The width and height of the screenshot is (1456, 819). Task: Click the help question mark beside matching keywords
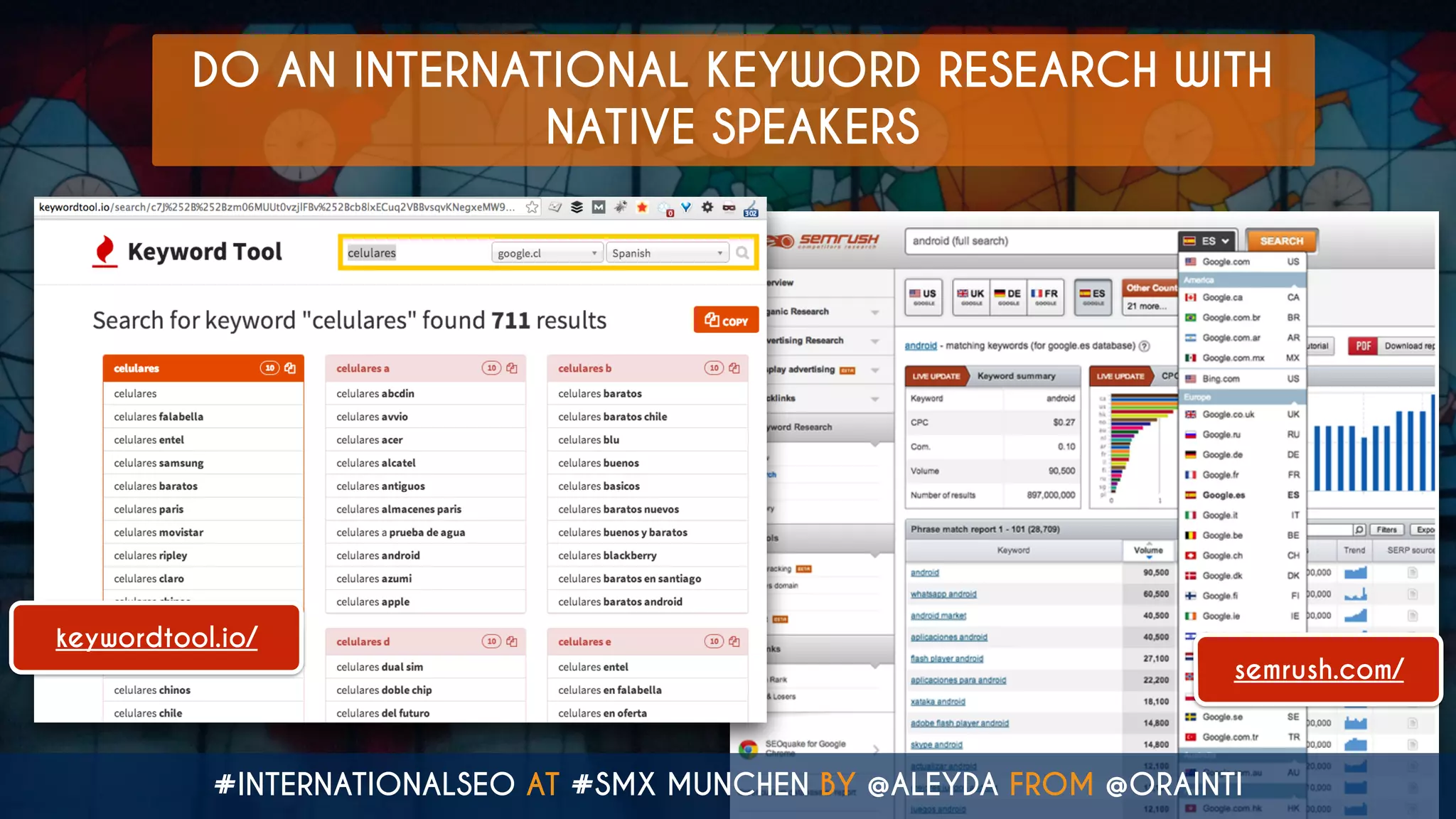click(x=1145, y=346)
